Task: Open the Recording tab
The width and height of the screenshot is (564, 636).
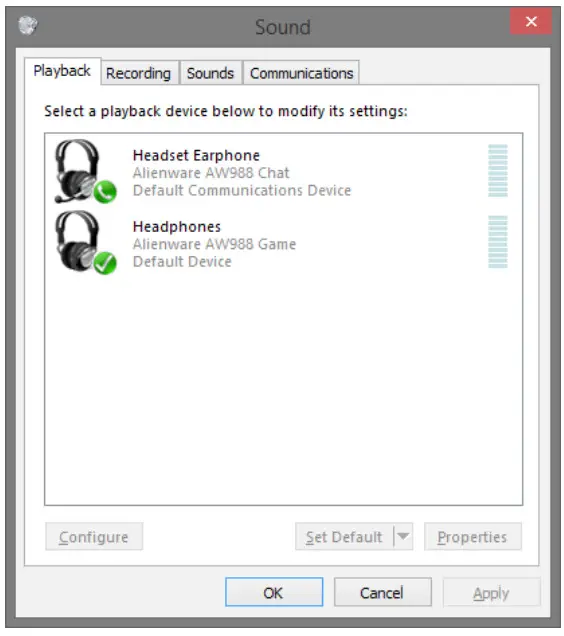Action: [x=139, y=73]
